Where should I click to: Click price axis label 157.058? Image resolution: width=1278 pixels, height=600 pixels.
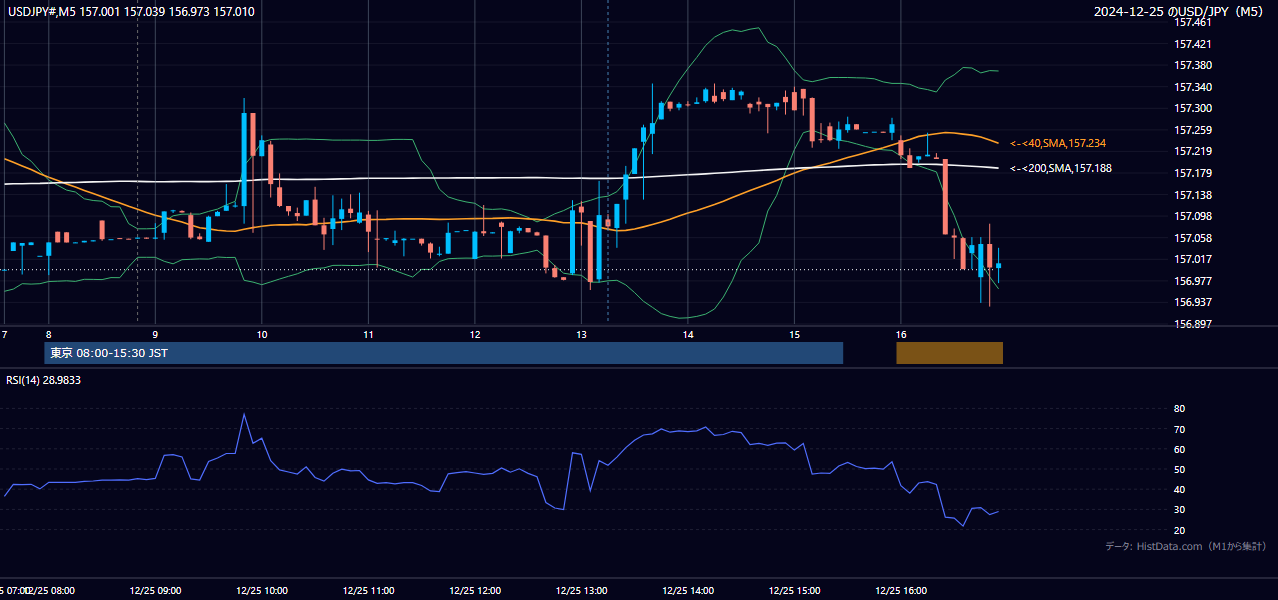tap(1192, 238)
